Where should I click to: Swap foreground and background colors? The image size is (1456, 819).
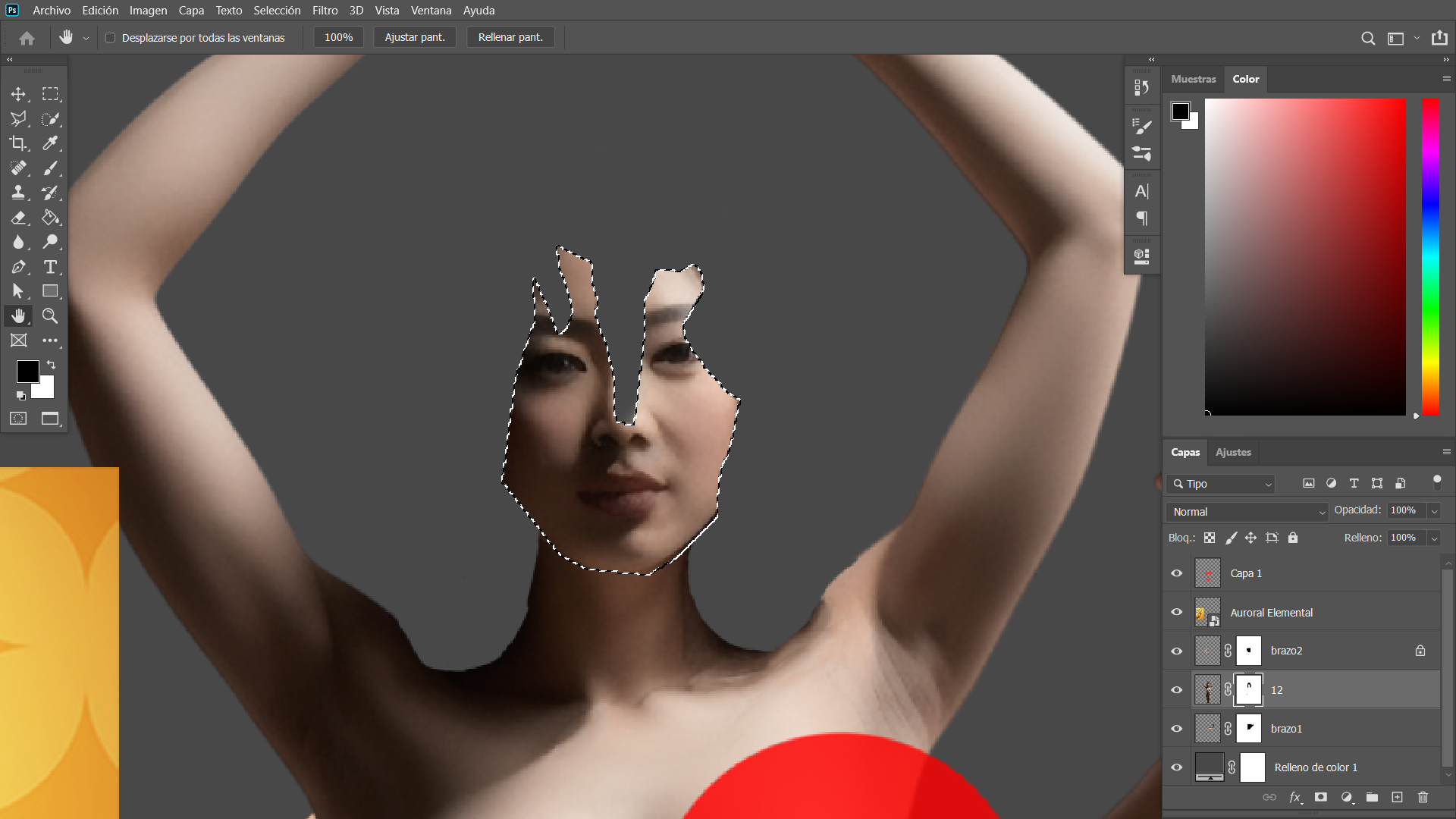pos(52,365)
